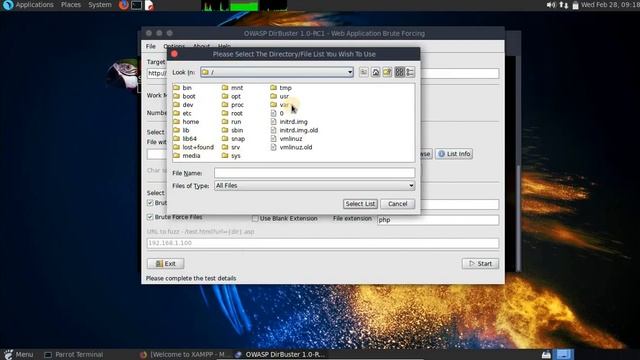Select the mnt folder

pos(232,88)
